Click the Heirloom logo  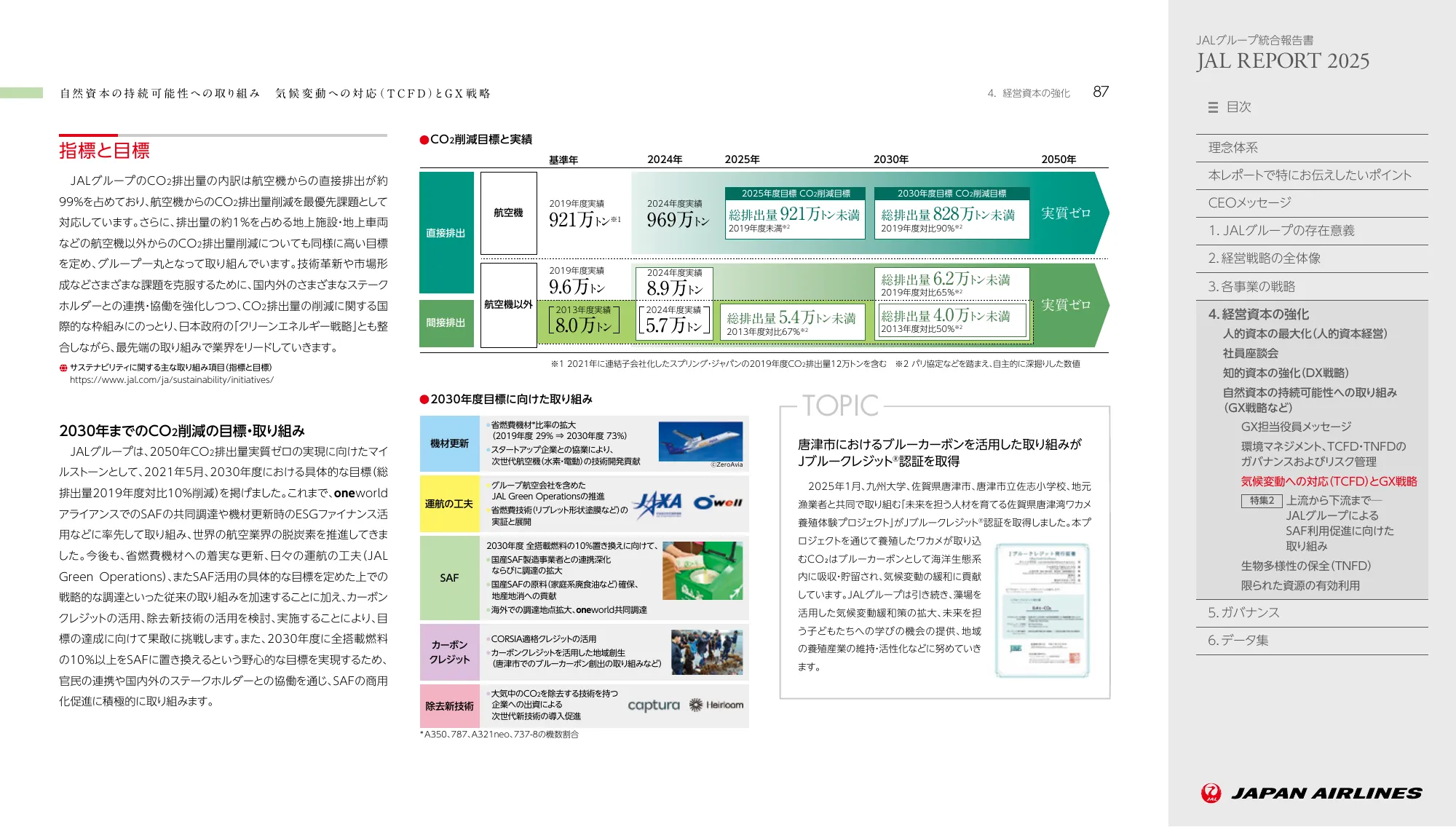point(716,705)
